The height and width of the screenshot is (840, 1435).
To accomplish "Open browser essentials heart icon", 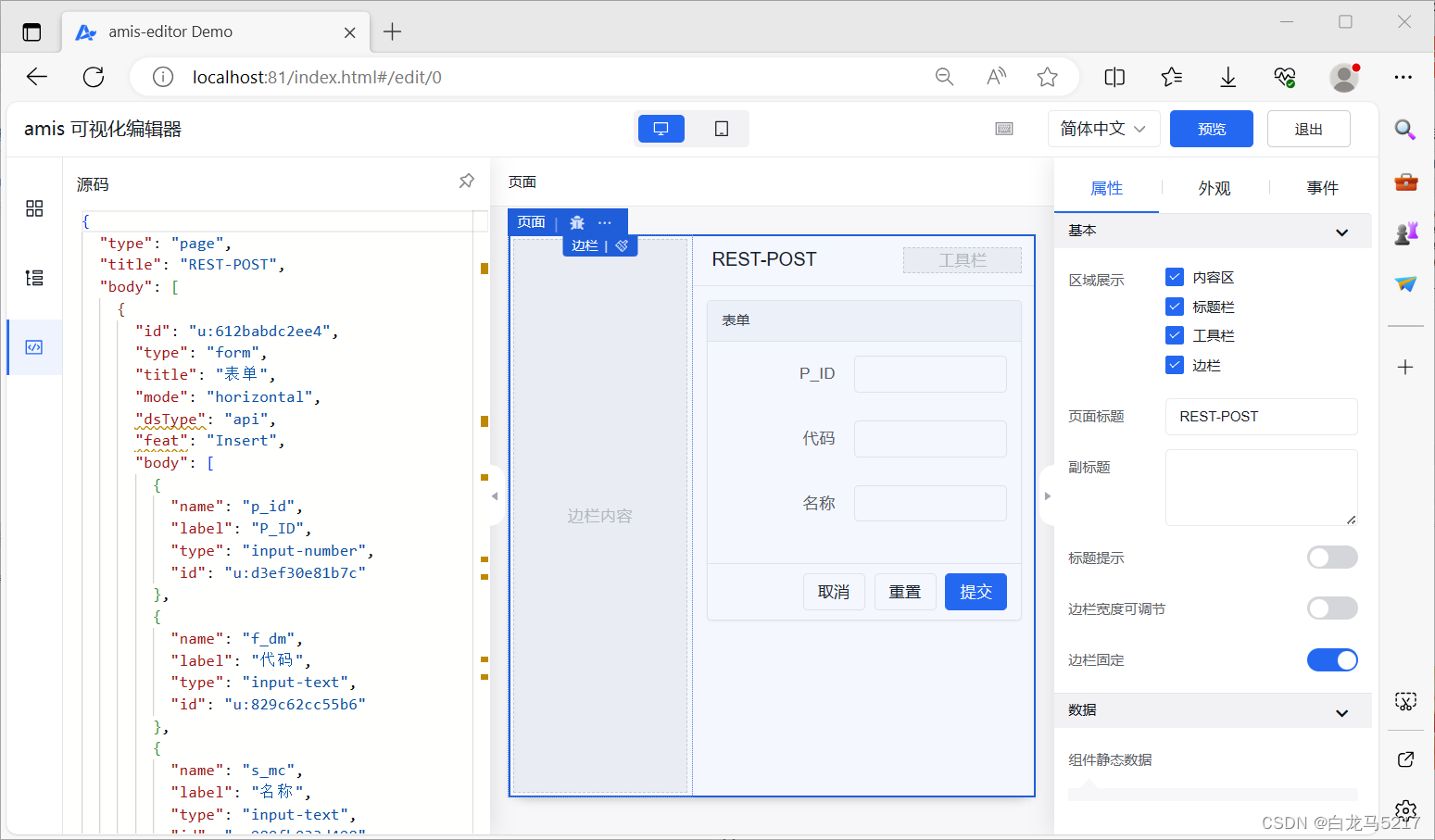I will tap(1285, 77).
